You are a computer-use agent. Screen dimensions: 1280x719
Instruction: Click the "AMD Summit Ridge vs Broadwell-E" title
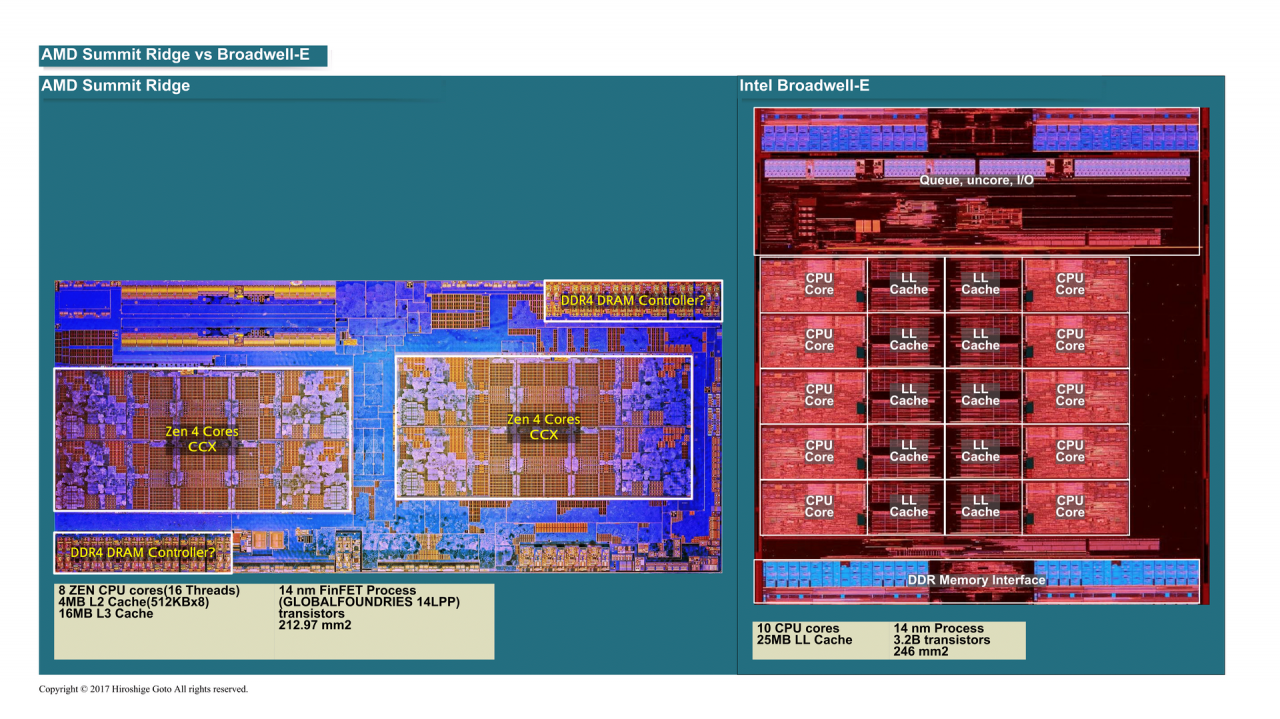pos(175,55)
